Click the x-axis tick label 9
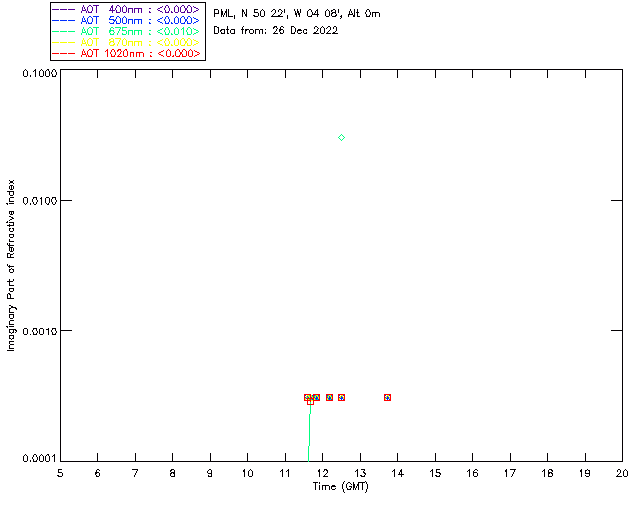Viewport: 640px width, 512px height. pyautogui.click(x=210, y=473)
